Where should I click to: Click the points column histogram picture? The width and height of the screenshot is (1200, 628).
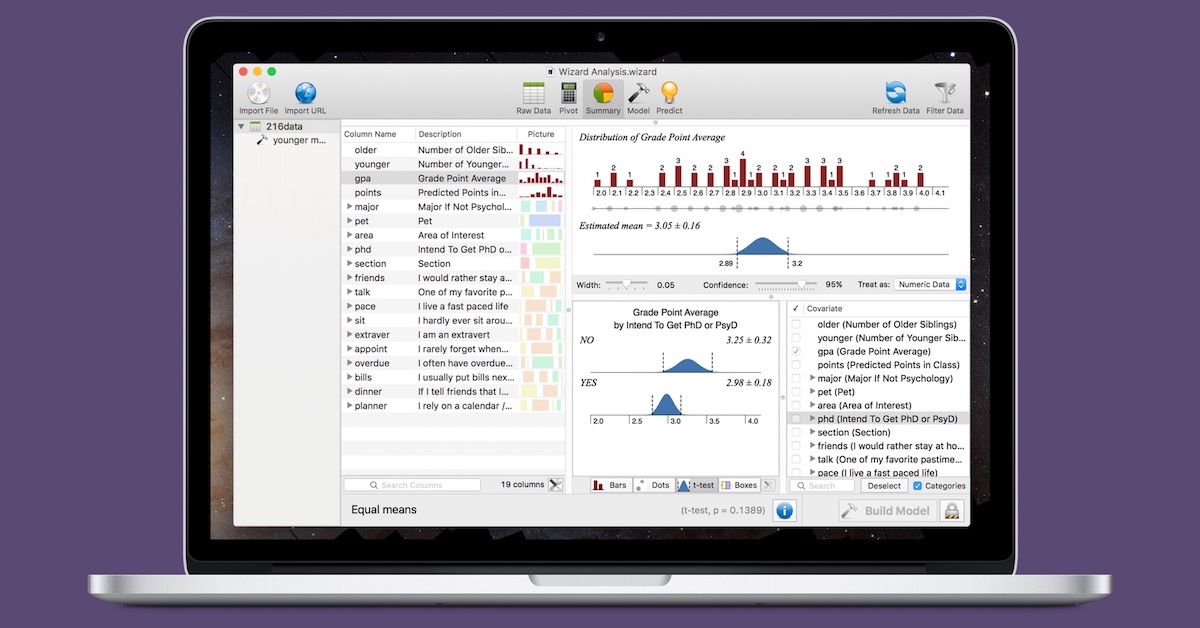541,192
